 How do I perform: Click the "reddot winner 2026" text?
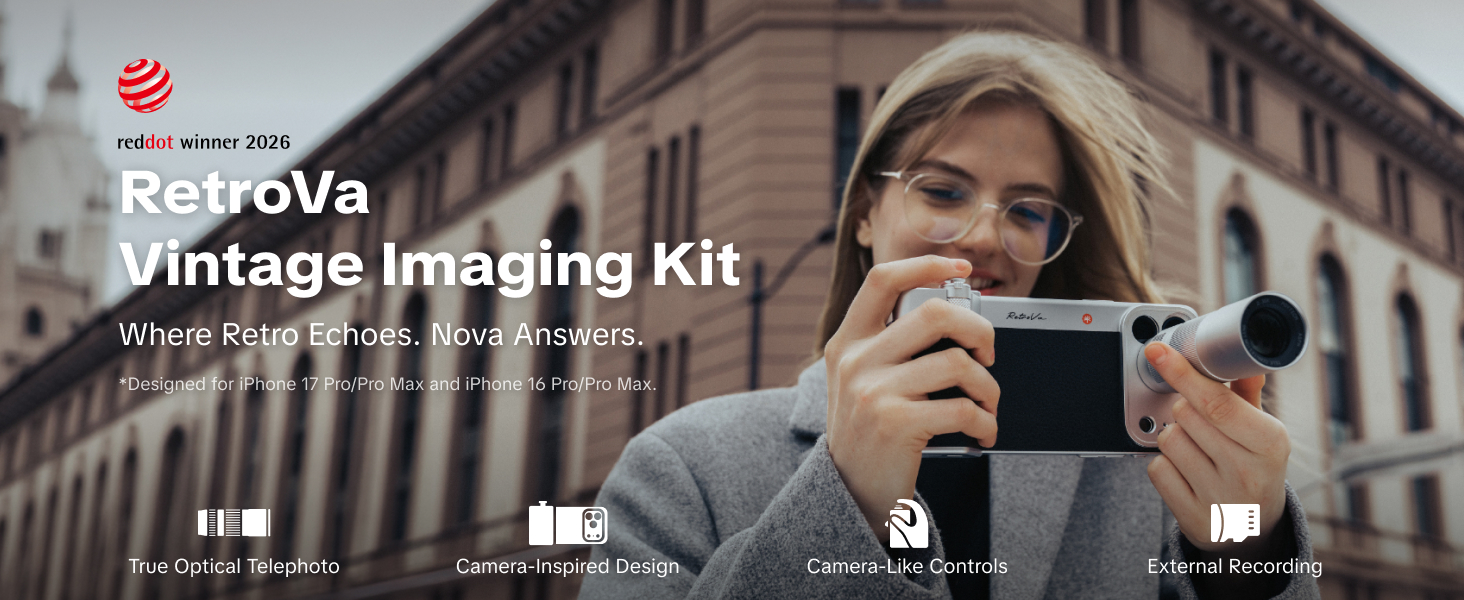[x=204, y=142]
